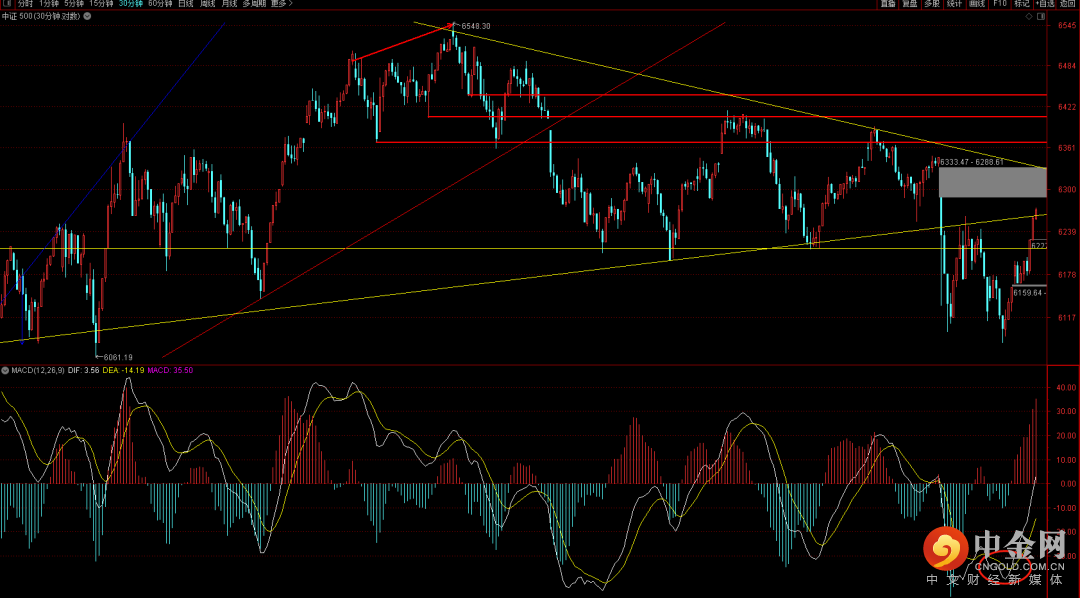Select the 5分钟 period tab

[x=74, y=3]
